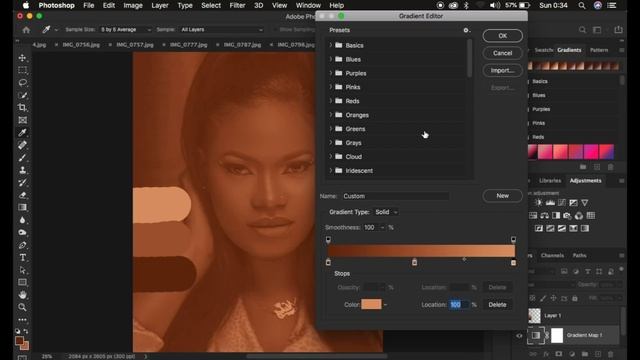The width and height of the screenshot is (640, 360).
Task: Create a new layer via Layers panel icon
Action: (598, 354)
